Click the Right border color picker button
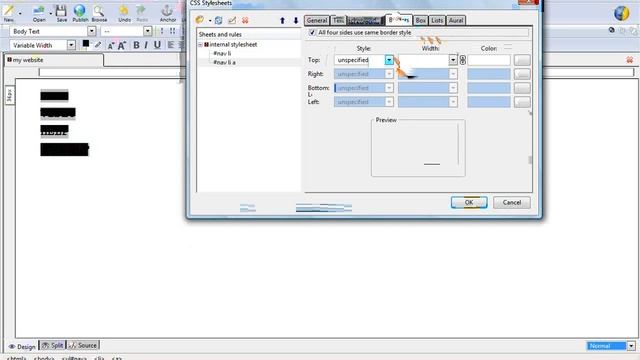The width and height of the screenshot is (640, 360). tap(522, 74)
